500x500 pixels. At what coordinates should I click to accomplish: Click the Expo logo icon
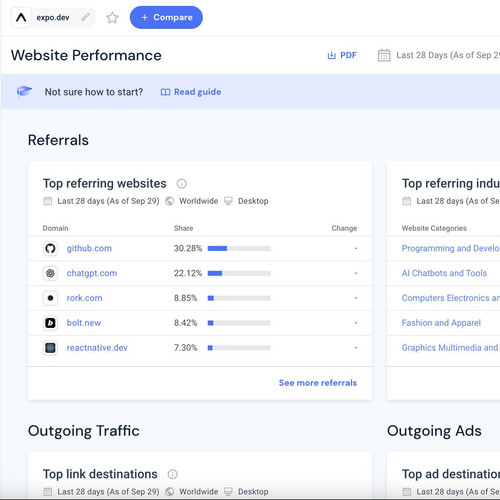[x=21, y=17]
